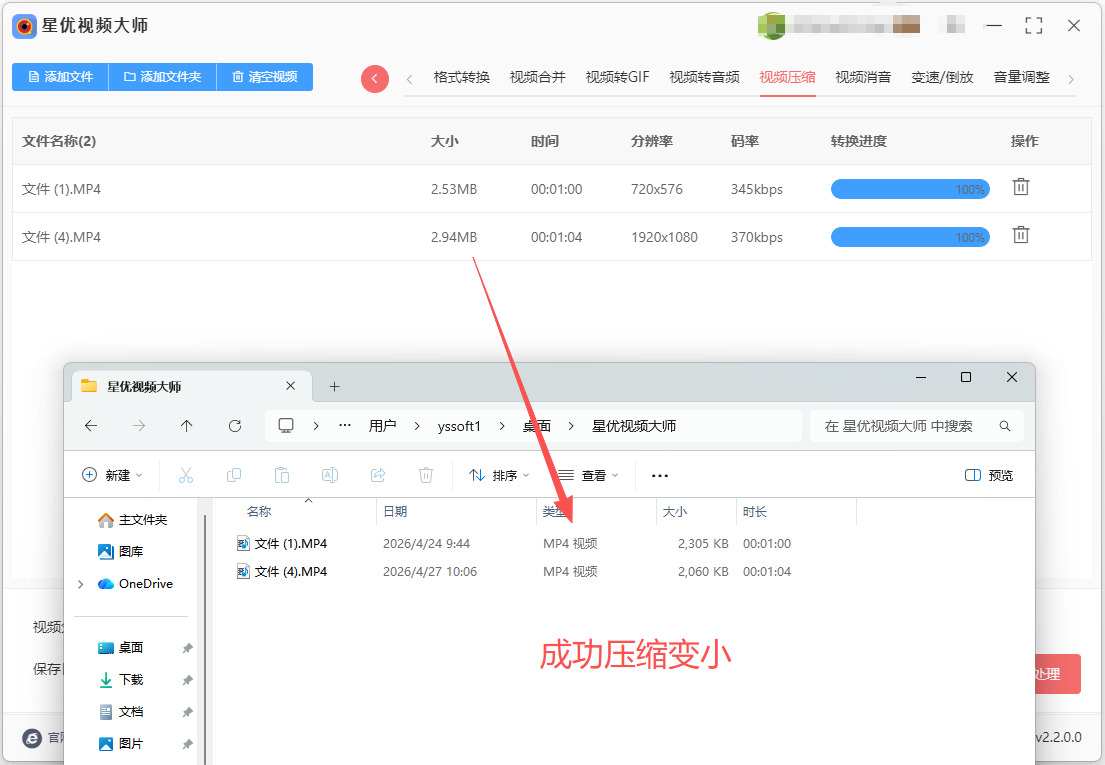The width and height of the screenshot is (1105, 765).
Task: Open the 排序 sort dropdown
Action: (499, 475)
